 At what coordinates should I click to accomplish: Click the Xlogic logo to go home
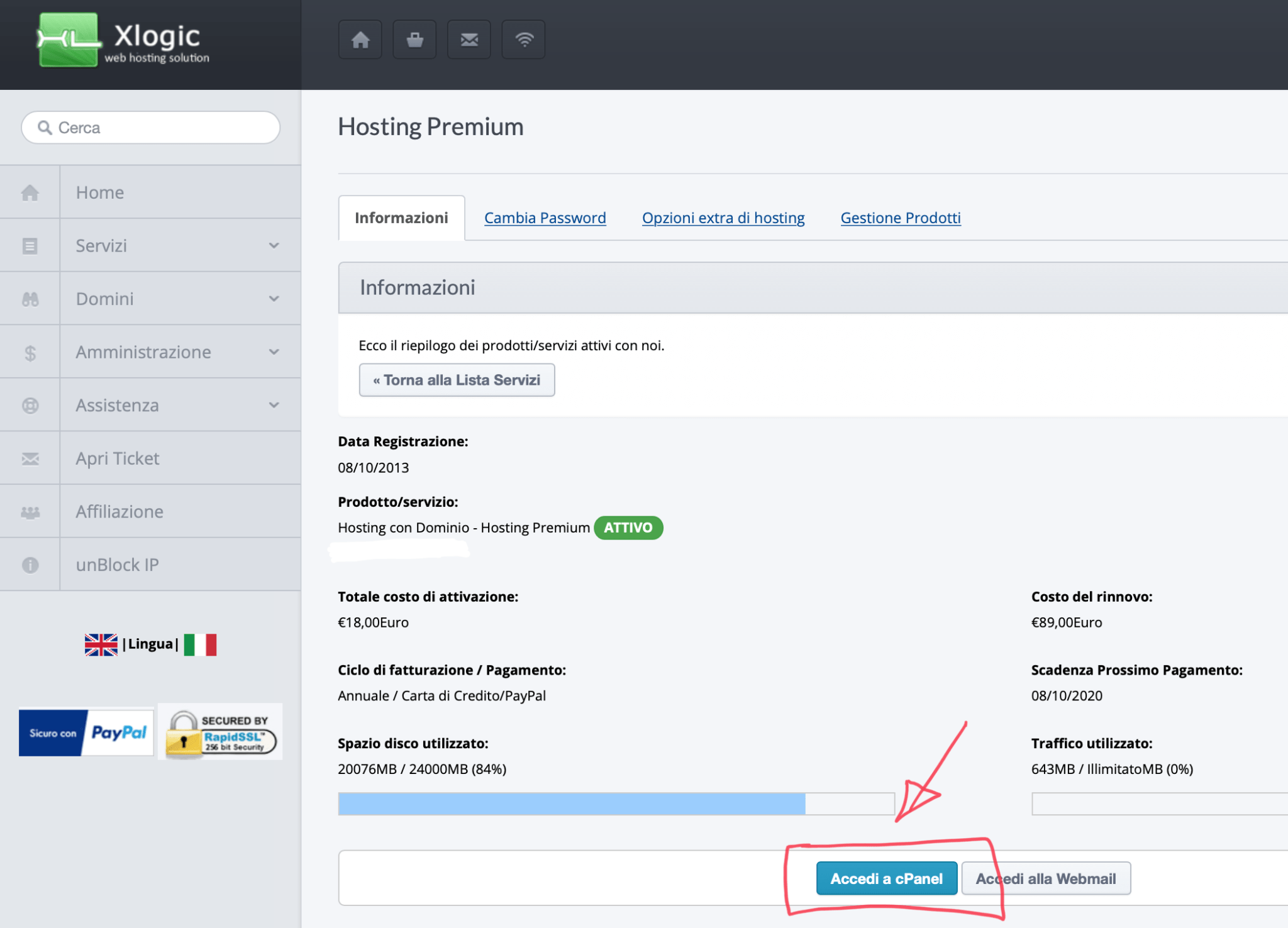pyautogui.click(x=119, y=39)
